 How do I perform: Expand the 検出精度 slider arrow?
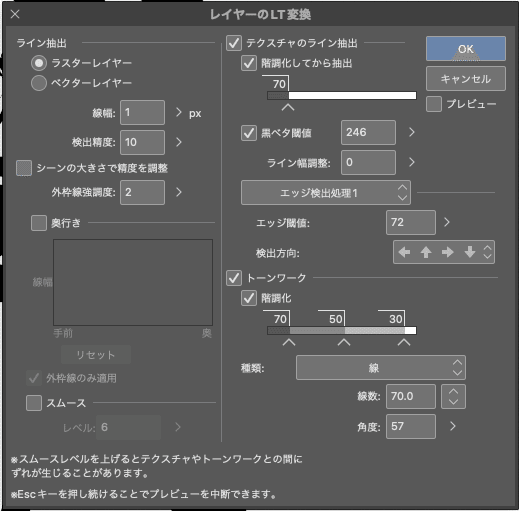pyautogui.click(x=179, y=142)
